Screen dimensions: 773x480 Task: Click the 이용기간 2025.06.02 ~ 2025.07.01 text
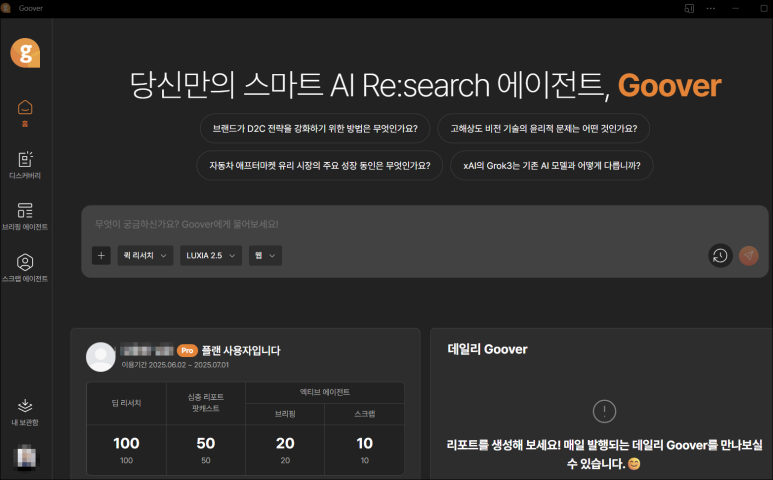click(175, 365)
